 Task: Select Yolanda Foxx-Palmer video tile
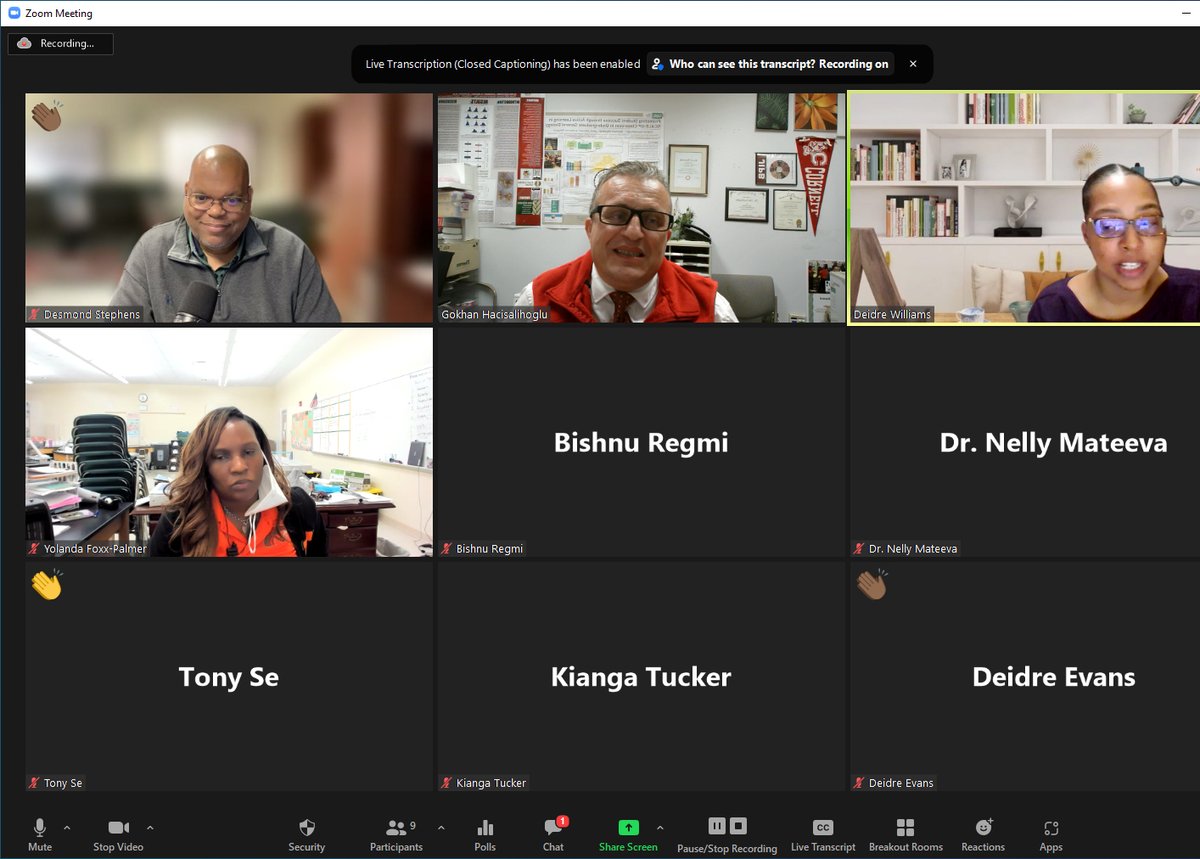[x=229, y=442]
